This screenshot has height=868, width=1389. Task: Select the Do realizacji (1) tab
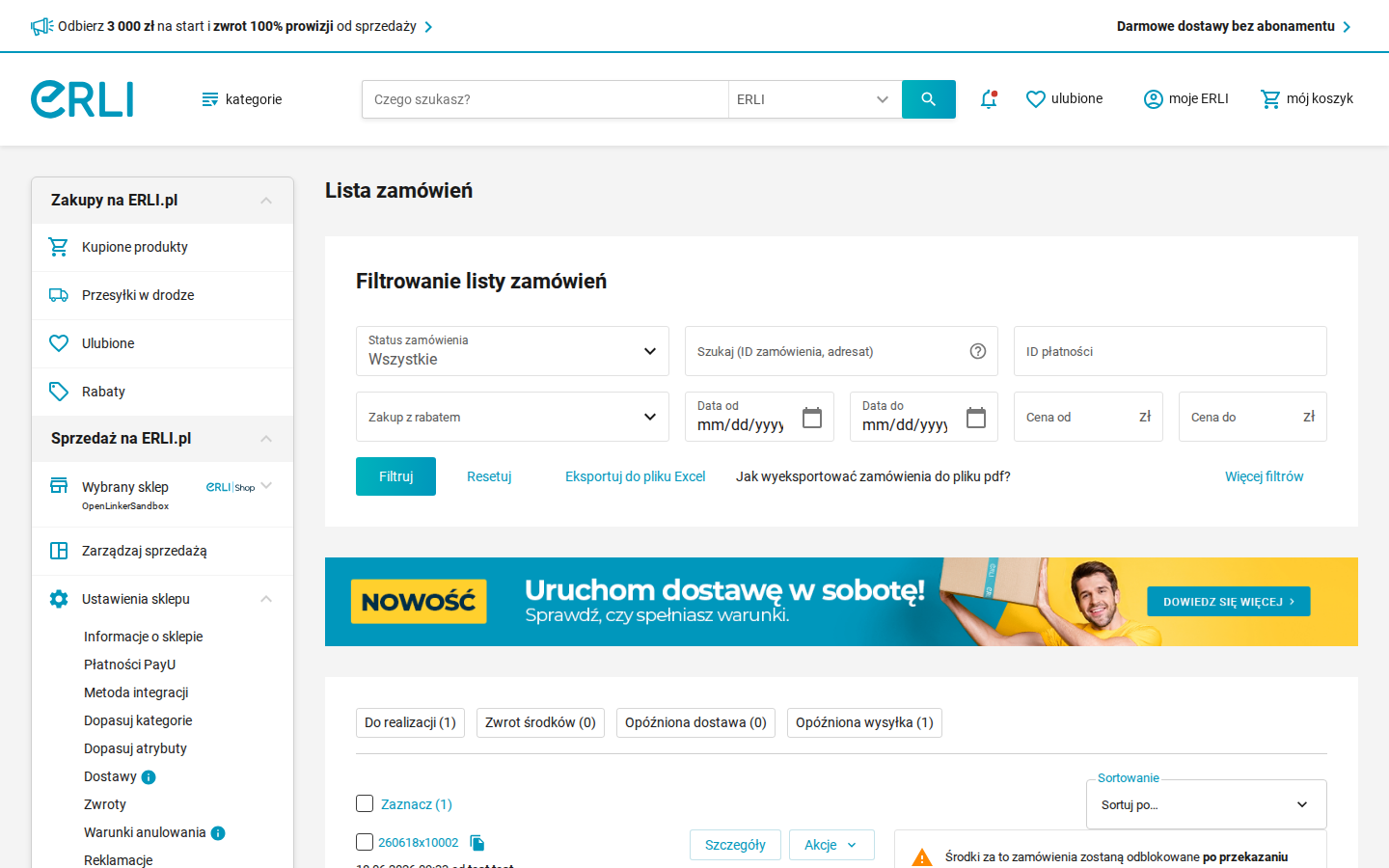coord(411,722)
